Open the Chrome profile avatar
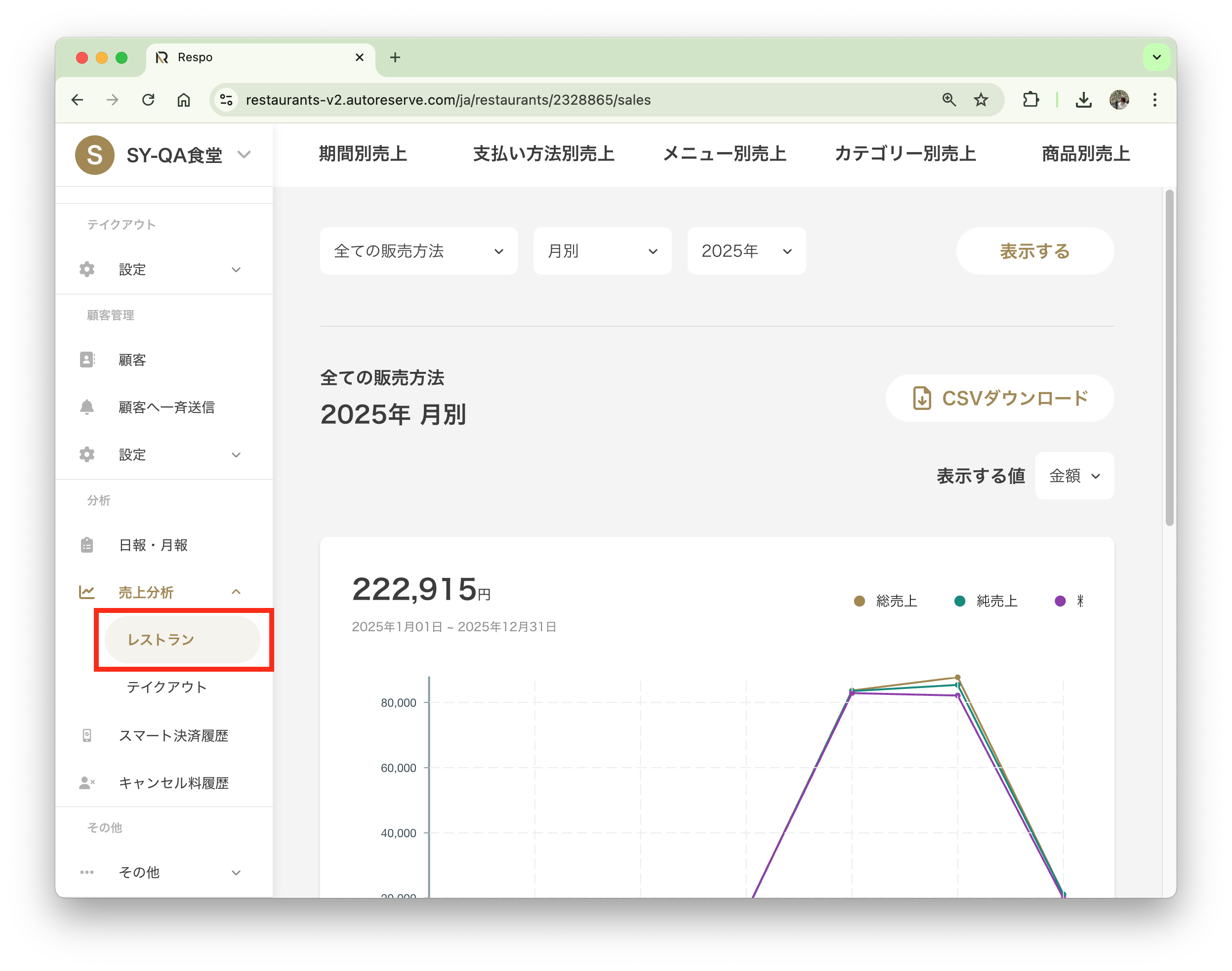The height and width of the screenshot is (971, 1232). pos(1119,100)
